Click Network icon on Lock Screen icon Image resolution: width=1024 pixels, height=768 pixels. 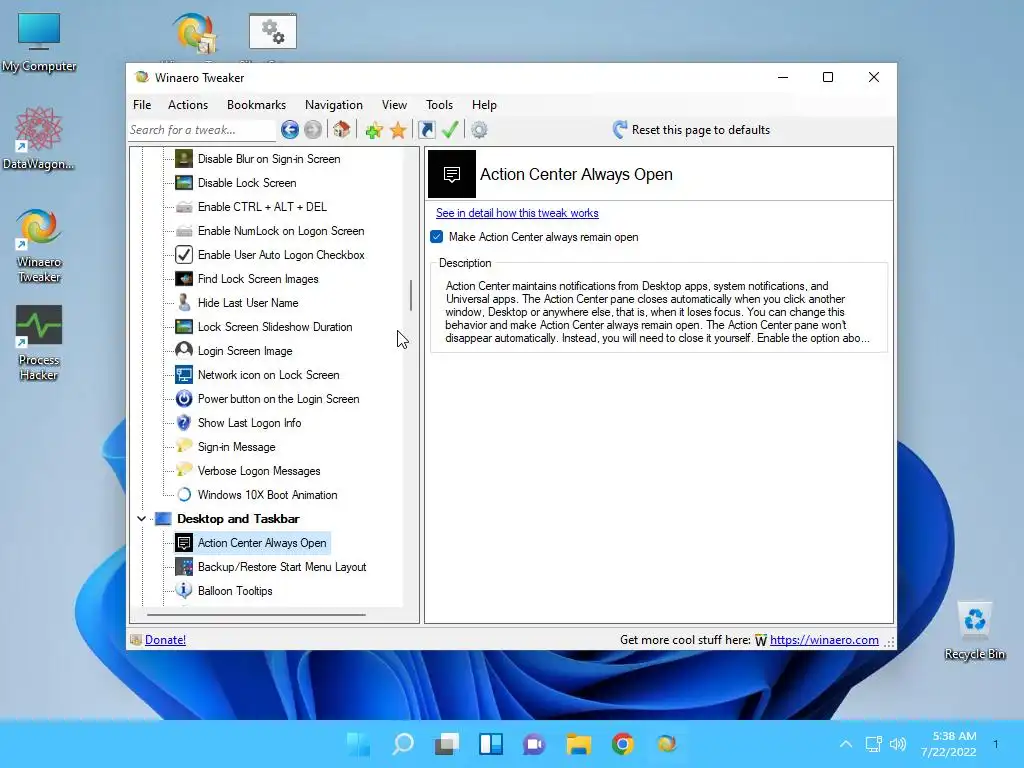184,375
